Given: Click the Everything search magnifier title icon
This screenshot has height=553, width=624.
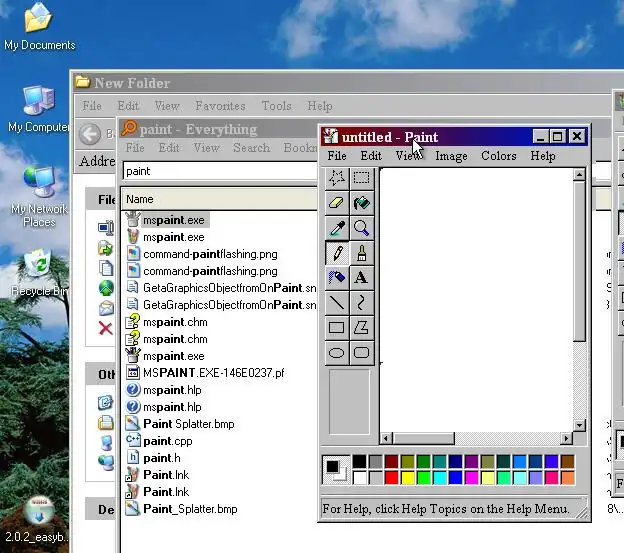Looking at the screenshot, I should pos(129,128).
